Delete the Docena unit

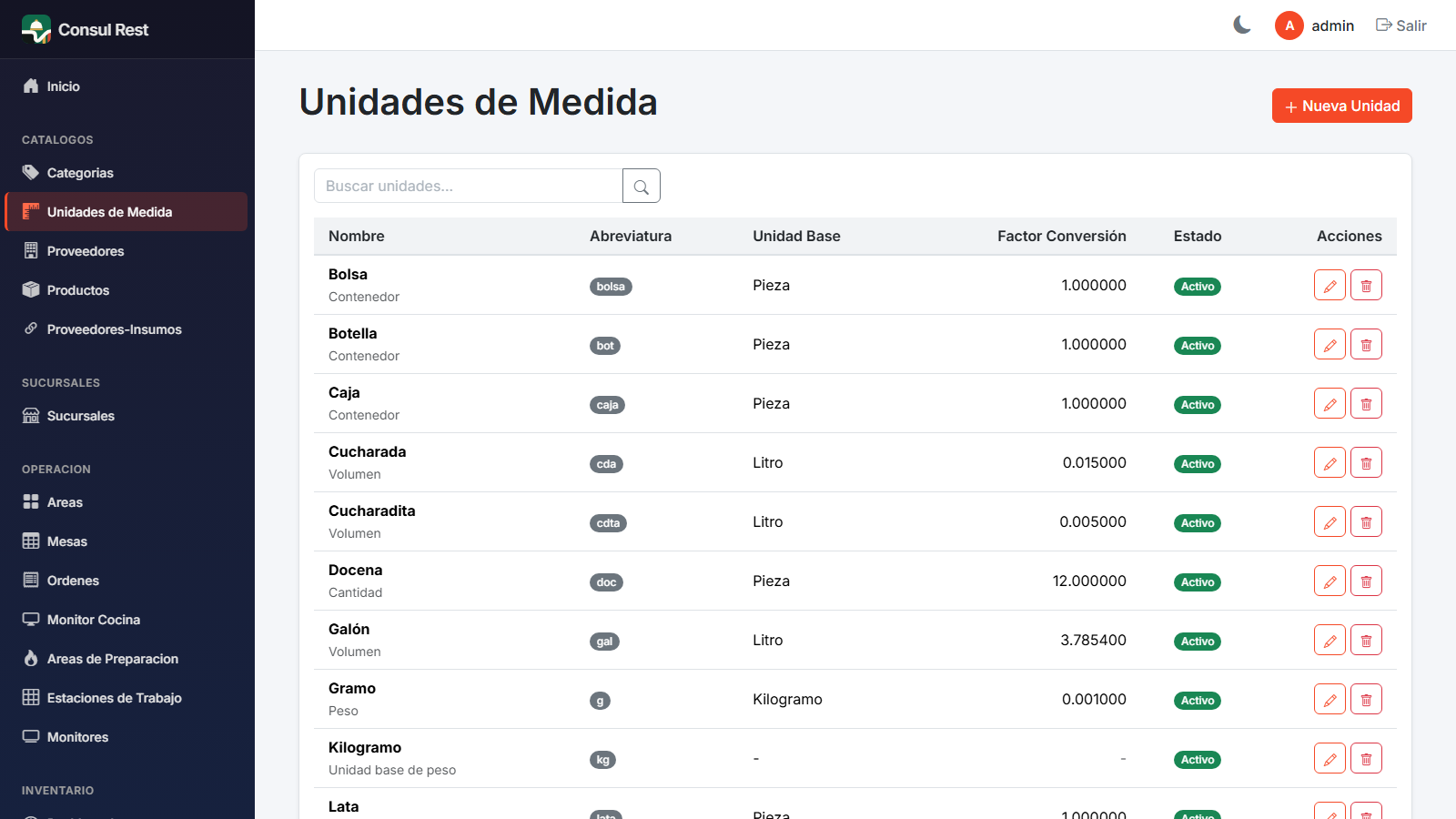point(1366,581)
